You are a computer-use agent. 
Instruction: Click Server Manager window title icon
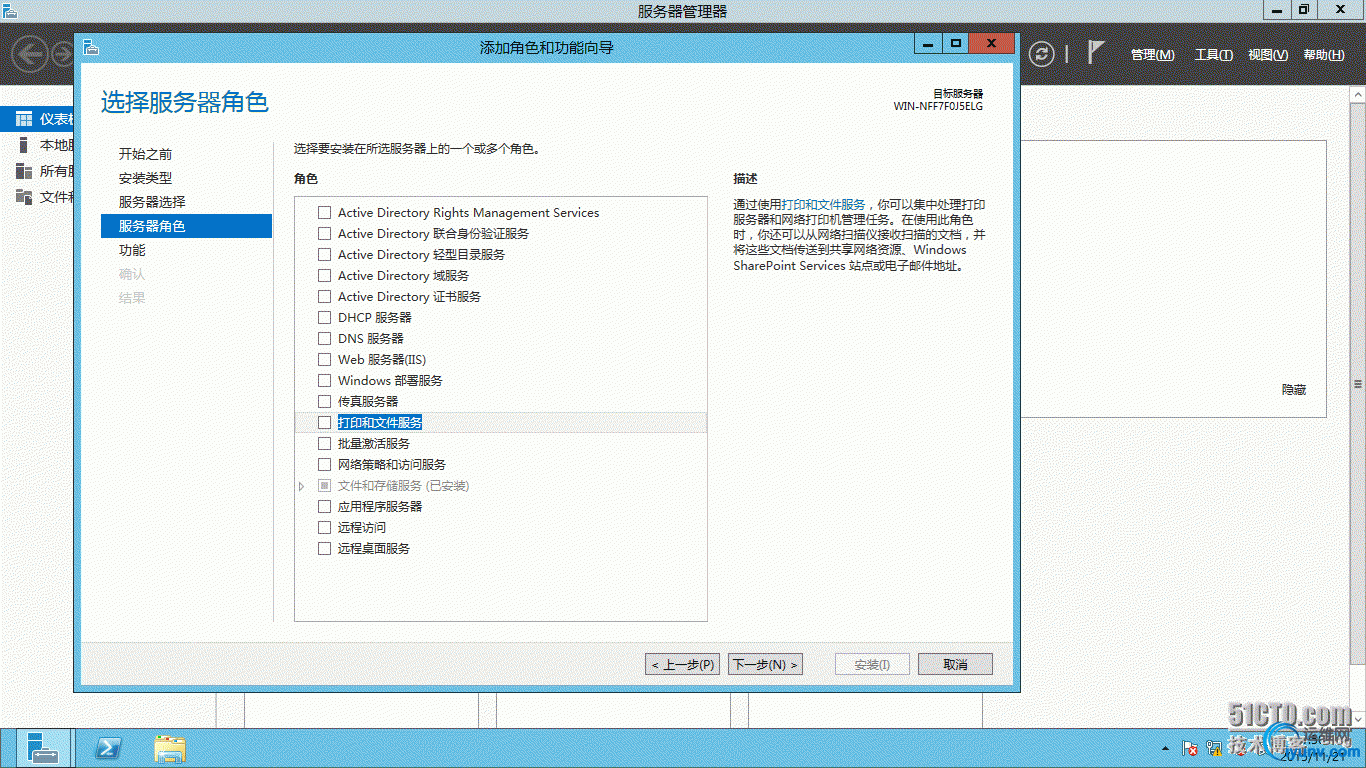coord(12,10)
